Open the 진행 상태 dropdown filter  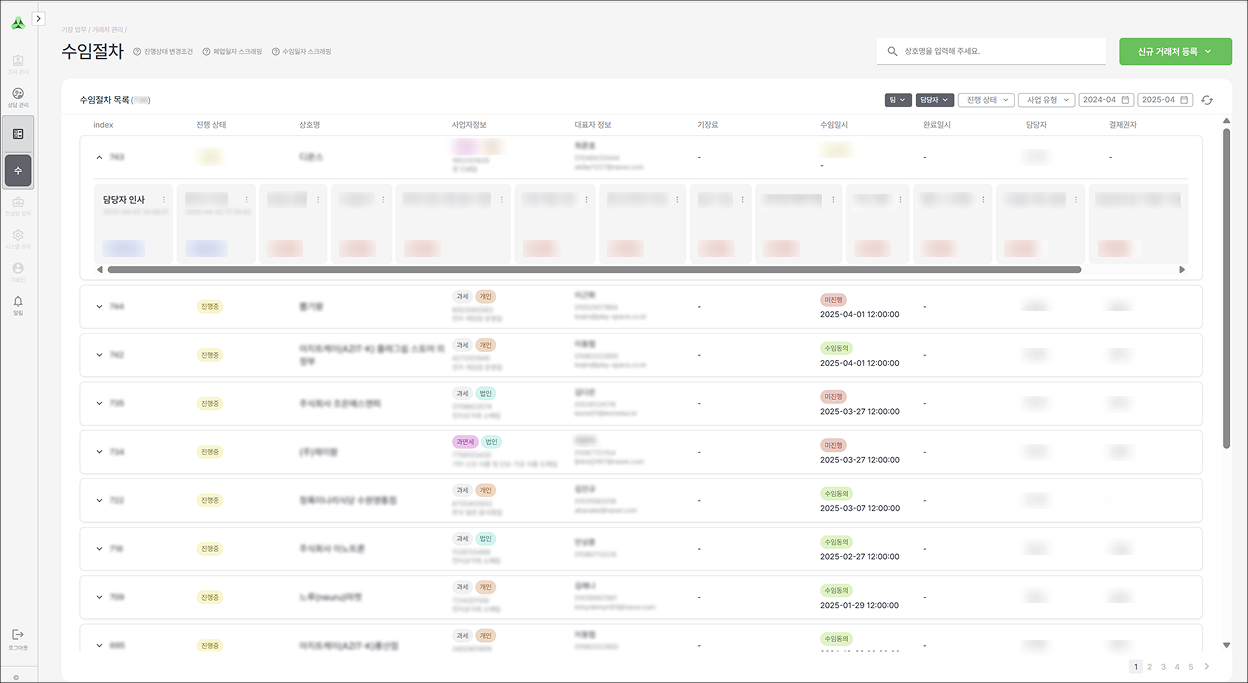(985, 100)
